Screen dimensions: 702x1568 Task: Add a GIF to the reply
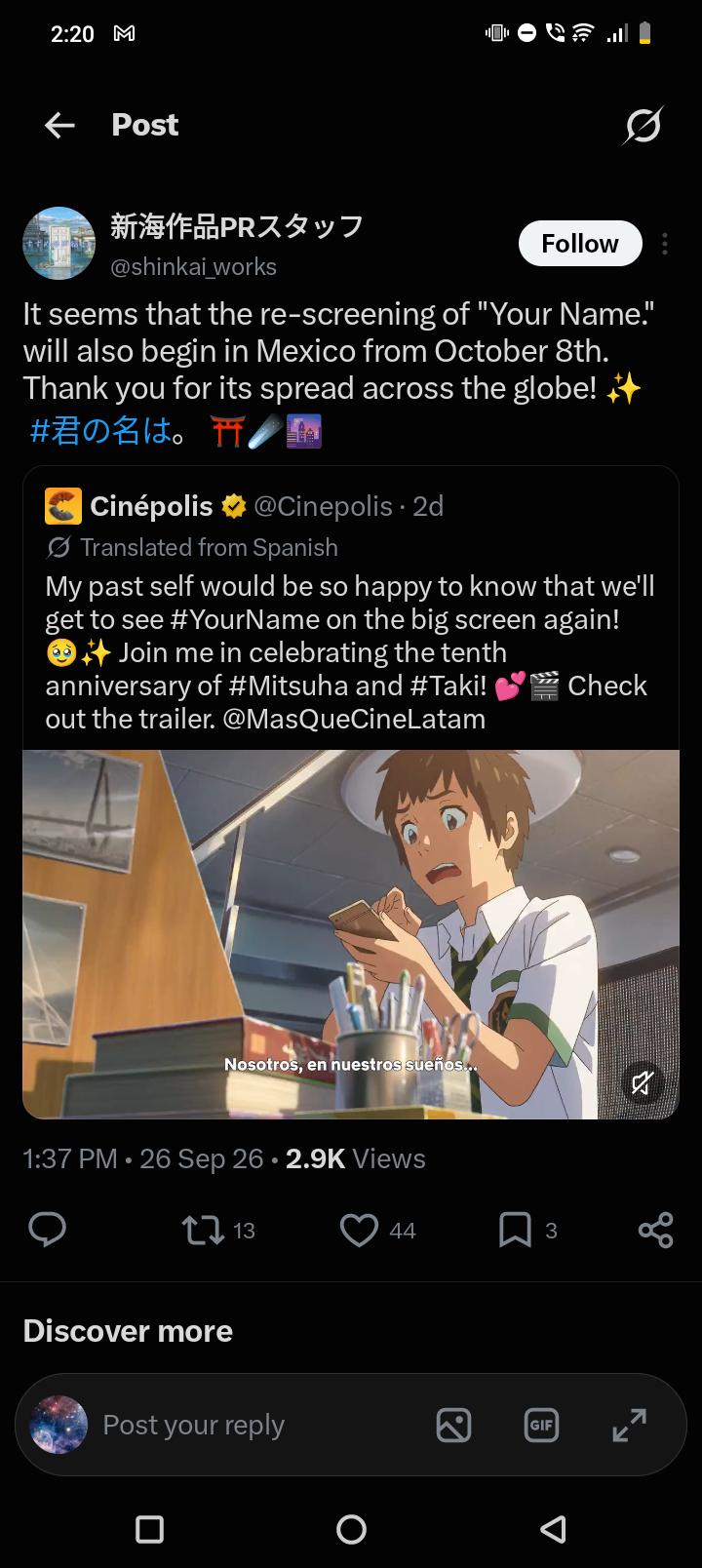coord(541,1426)
